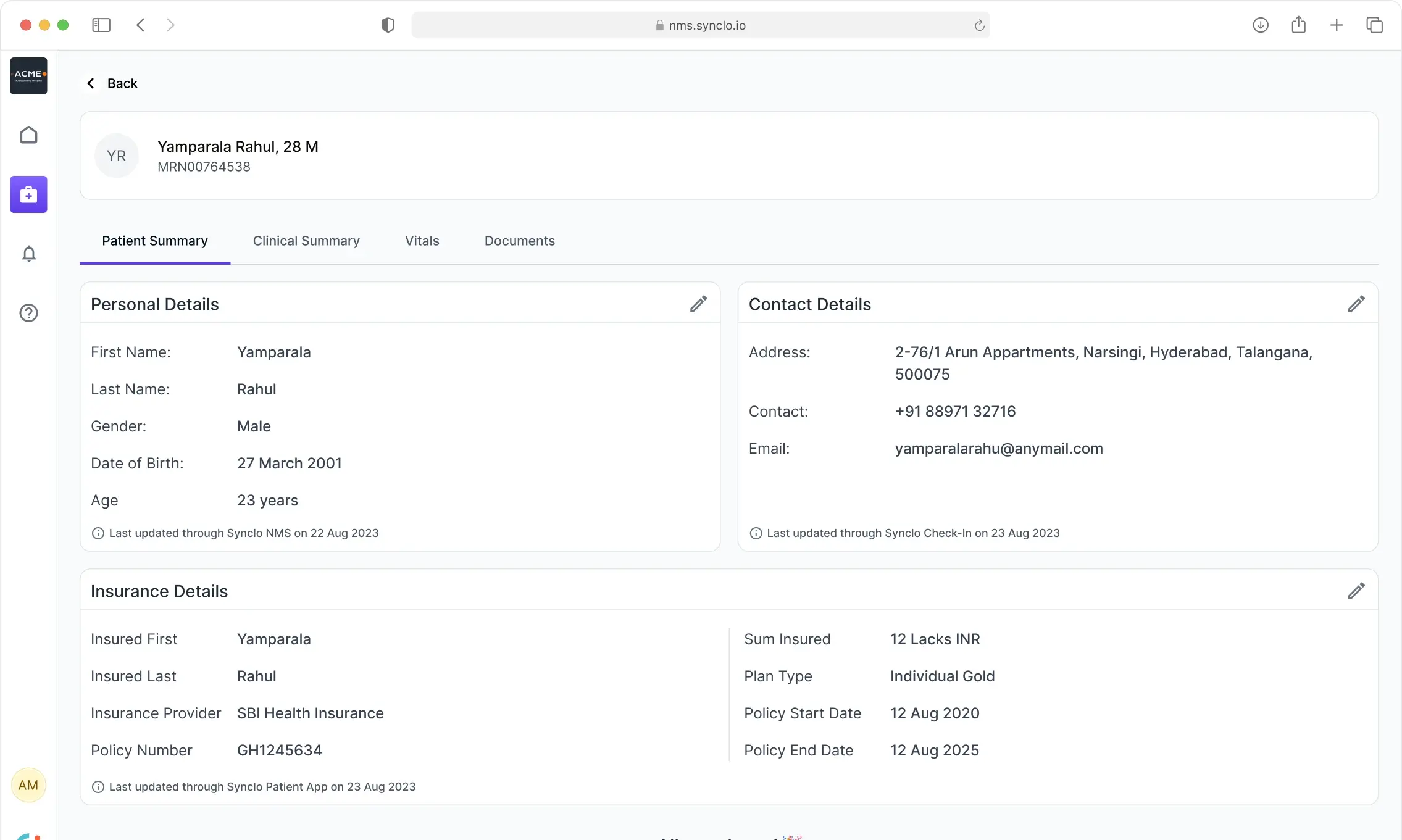The width and height of the screenshot is (1402, 840).
Task: Open the Documents tab
Action: point(520,241)
